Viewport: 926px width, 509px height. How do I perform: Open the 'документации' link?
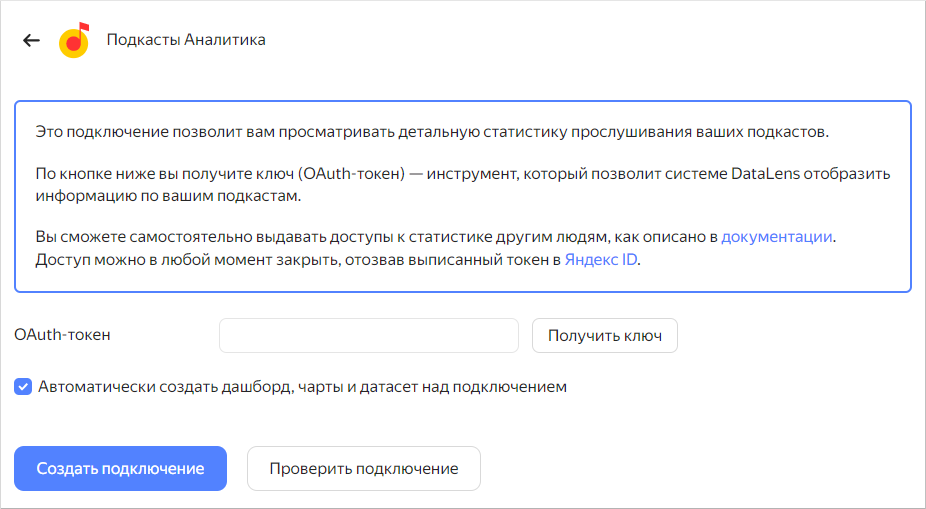pos(776,237)
